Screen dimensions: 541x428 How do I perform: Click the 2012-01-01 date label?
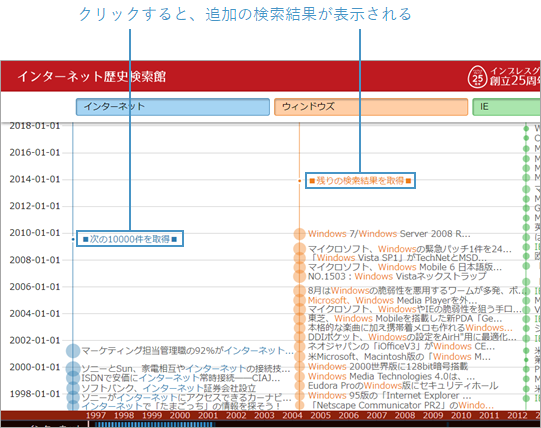tap(35, 206)
